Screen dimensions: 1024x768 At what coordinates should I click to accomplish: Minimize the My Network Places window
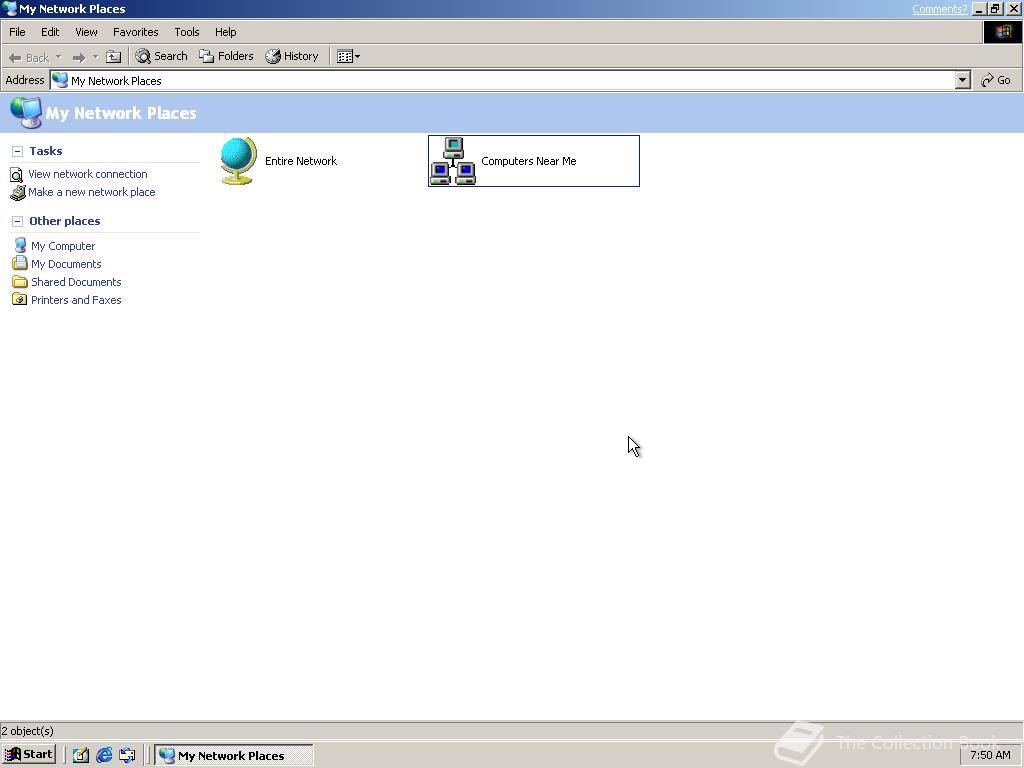point(979,9)
